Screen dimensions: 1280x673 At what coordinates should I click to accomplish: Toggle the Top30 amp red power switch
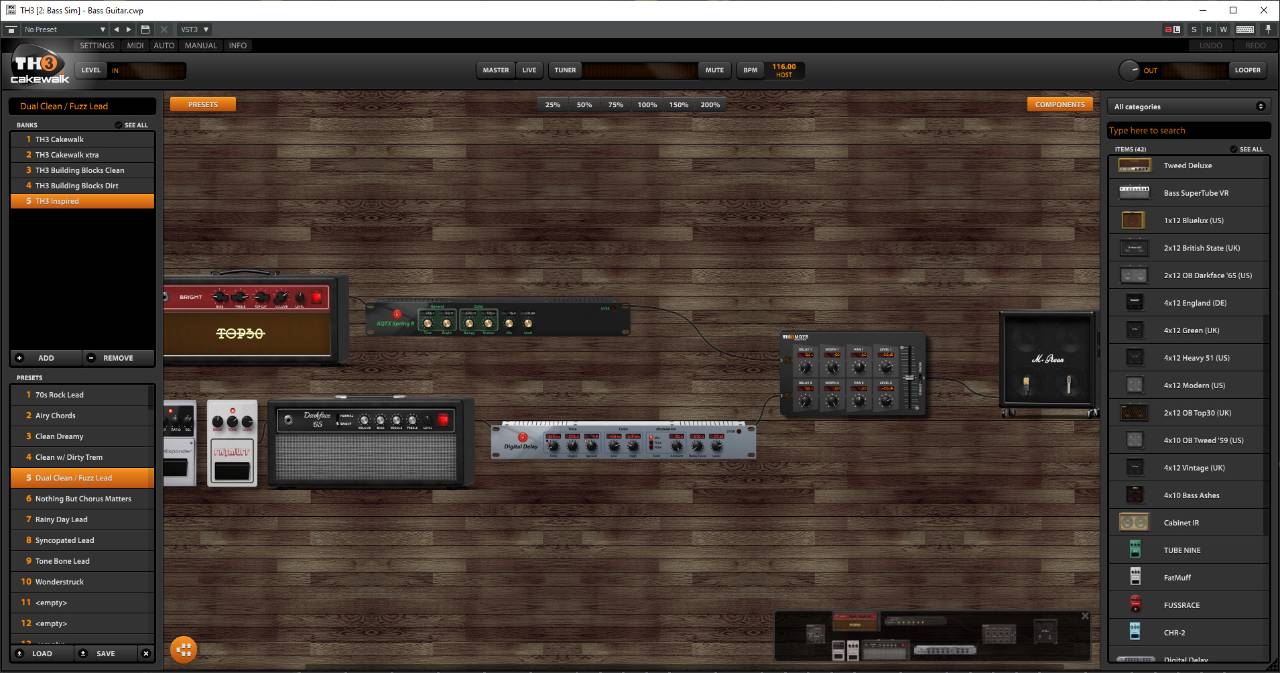[x=317, y=297]
